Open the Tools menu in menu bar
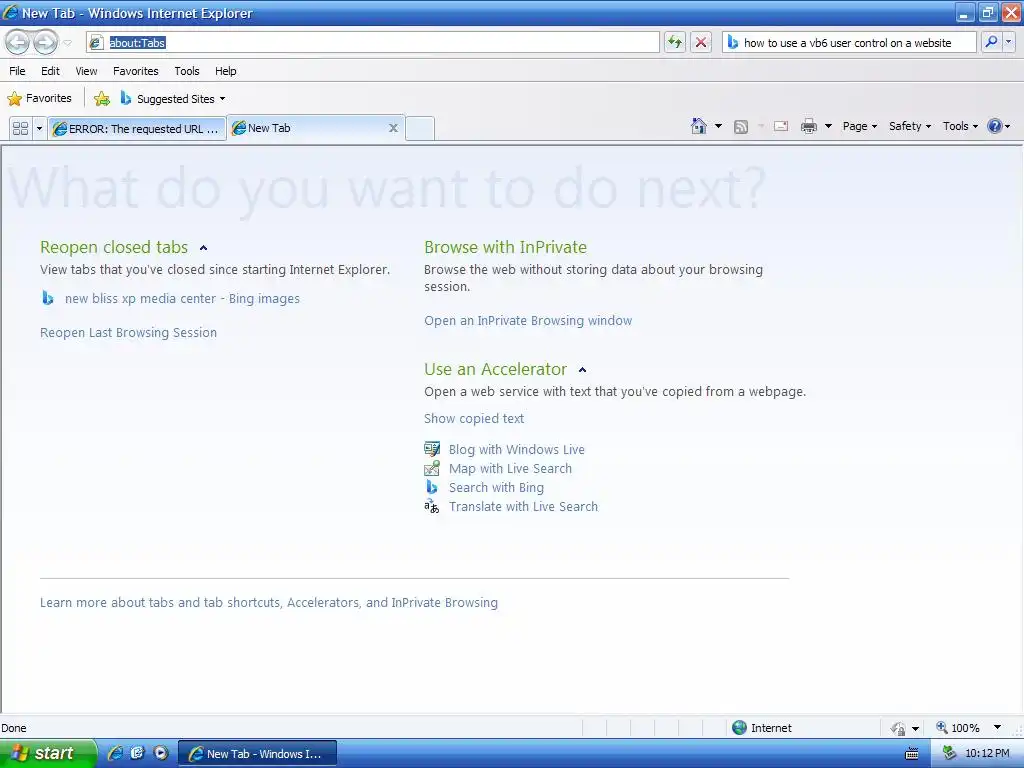This screenshot has height=768, width=1024. coord(187,71)
